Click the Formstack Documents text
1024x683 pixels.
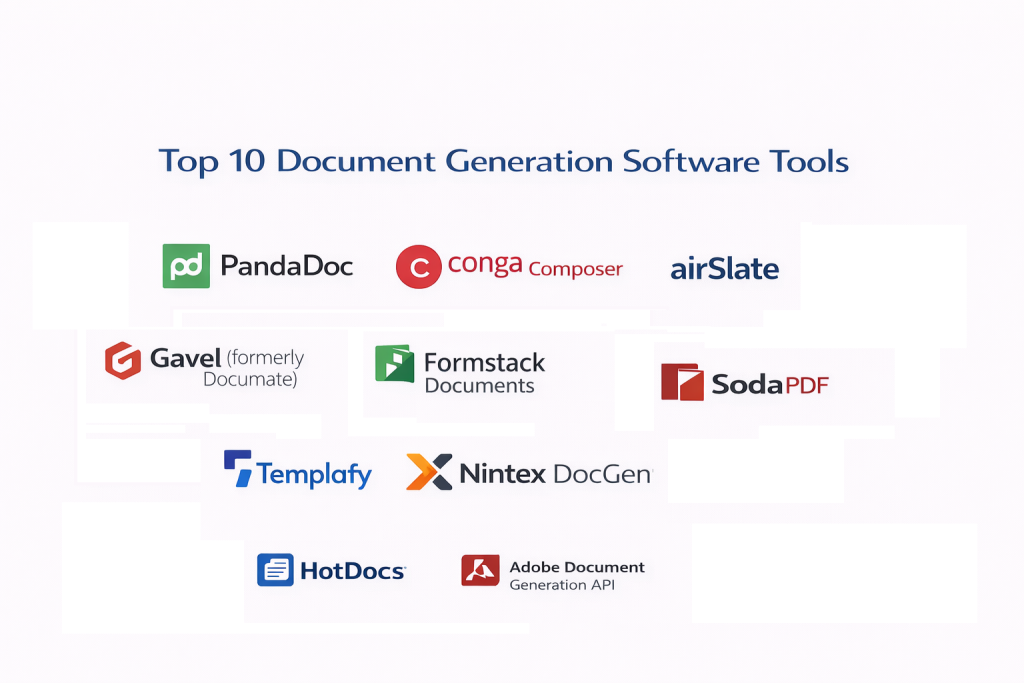[484, 373]
